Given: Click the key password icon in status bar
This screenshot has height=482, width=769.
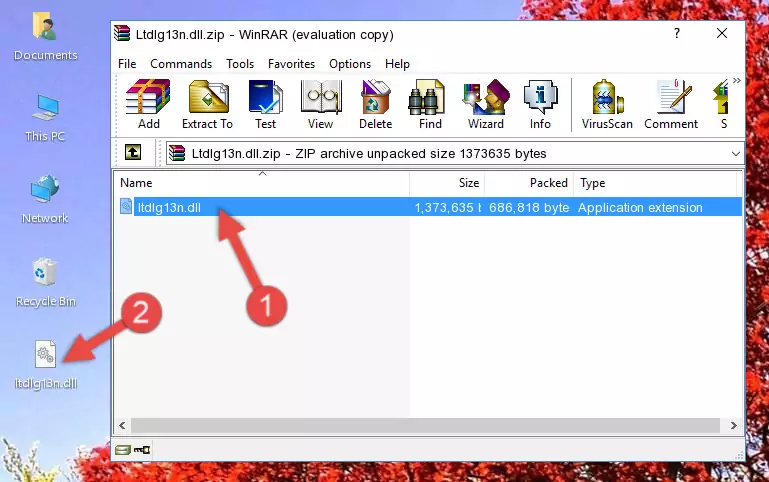Looking at the screenshot, I should click(142, 449).
